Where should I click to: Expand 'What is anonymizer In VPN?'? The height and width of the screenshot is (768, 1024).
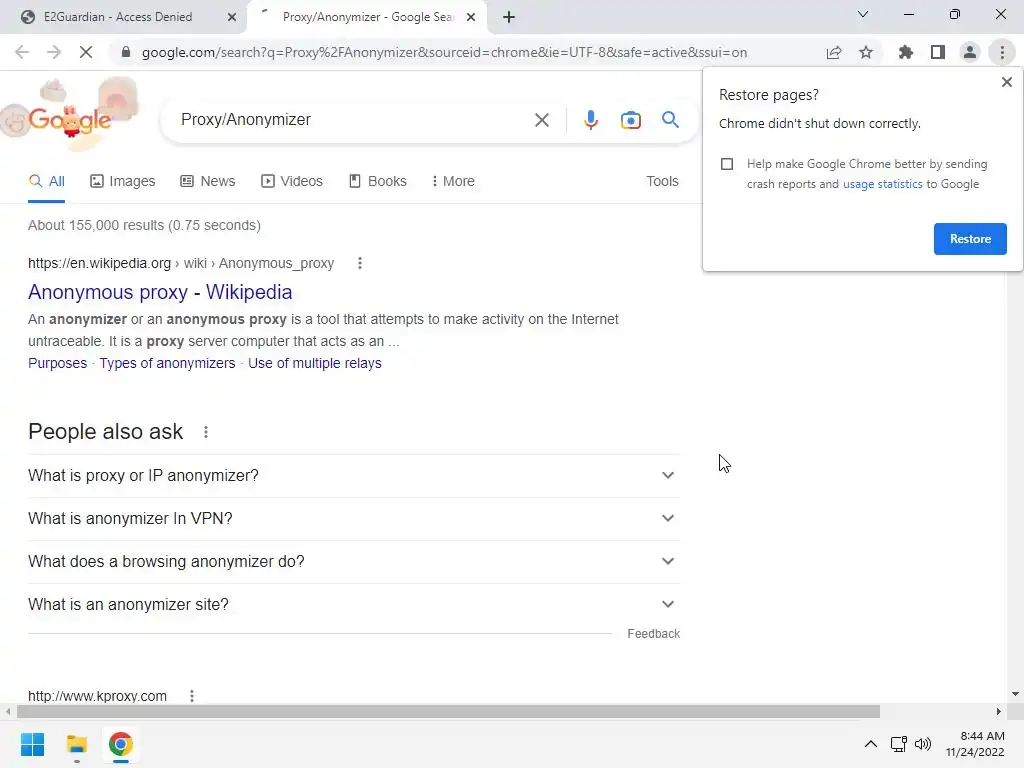click(354, 519)
